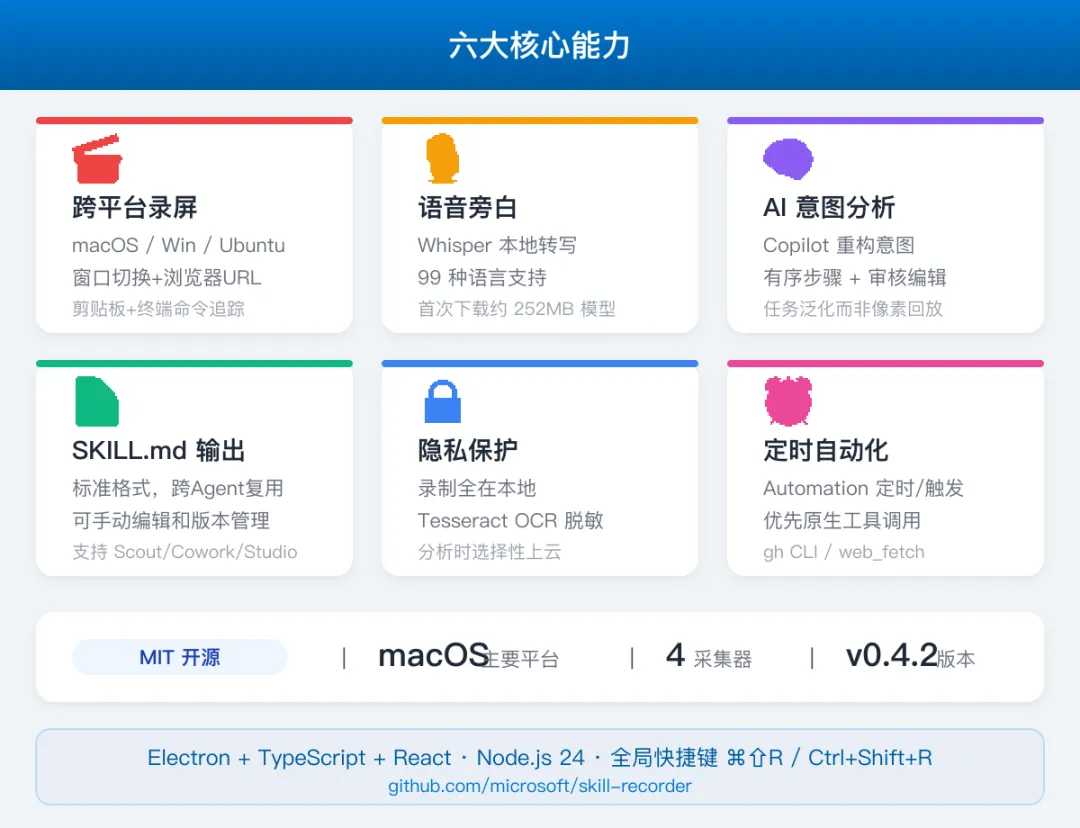
Task: Click the orange voice narration head icon
Action: 442,158
